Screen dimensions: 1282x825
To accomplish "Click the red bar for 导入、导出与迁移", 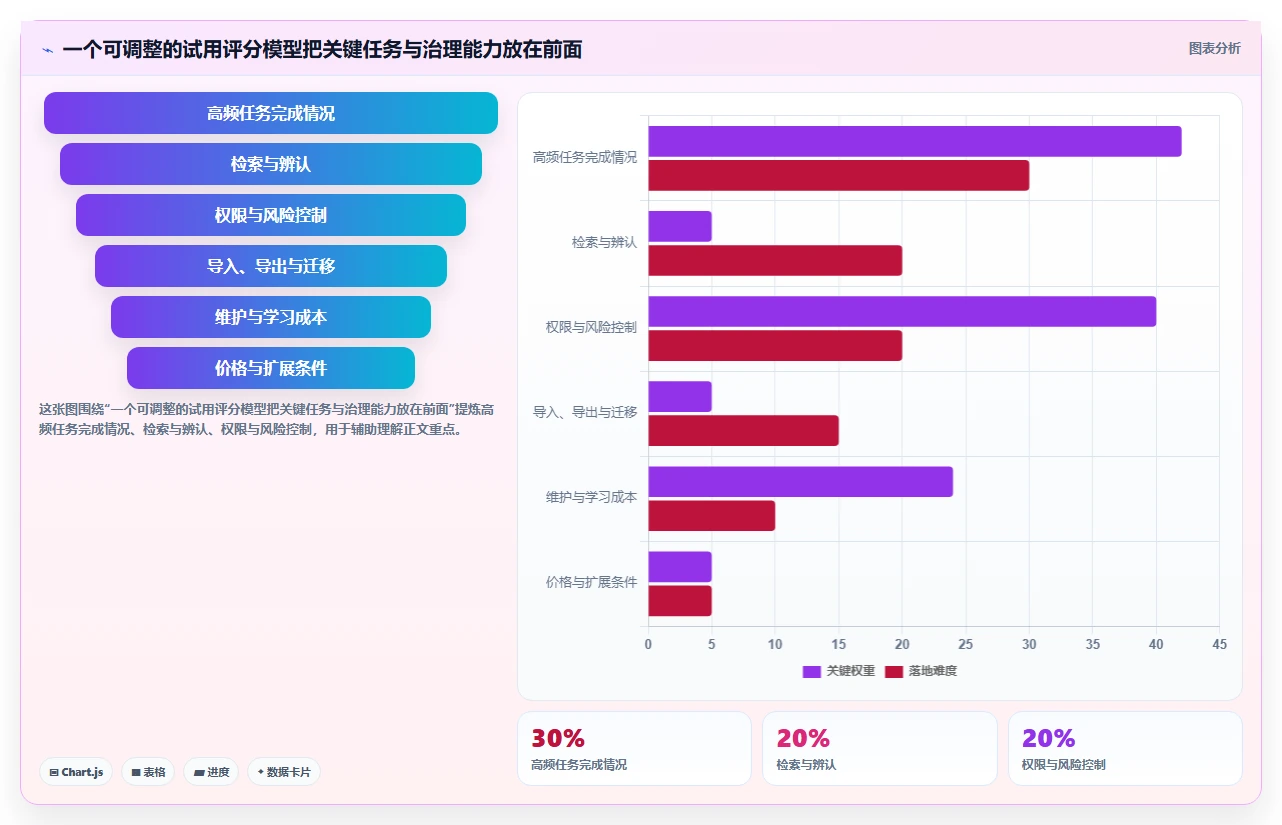I will (743, 430).
